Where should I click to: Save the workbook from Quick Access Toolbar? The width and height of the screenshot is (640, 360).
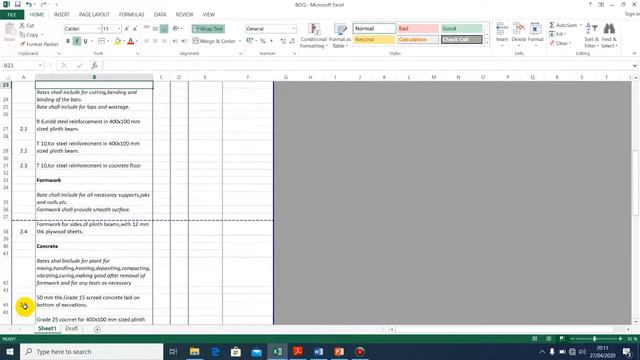[x=18, y=4]
